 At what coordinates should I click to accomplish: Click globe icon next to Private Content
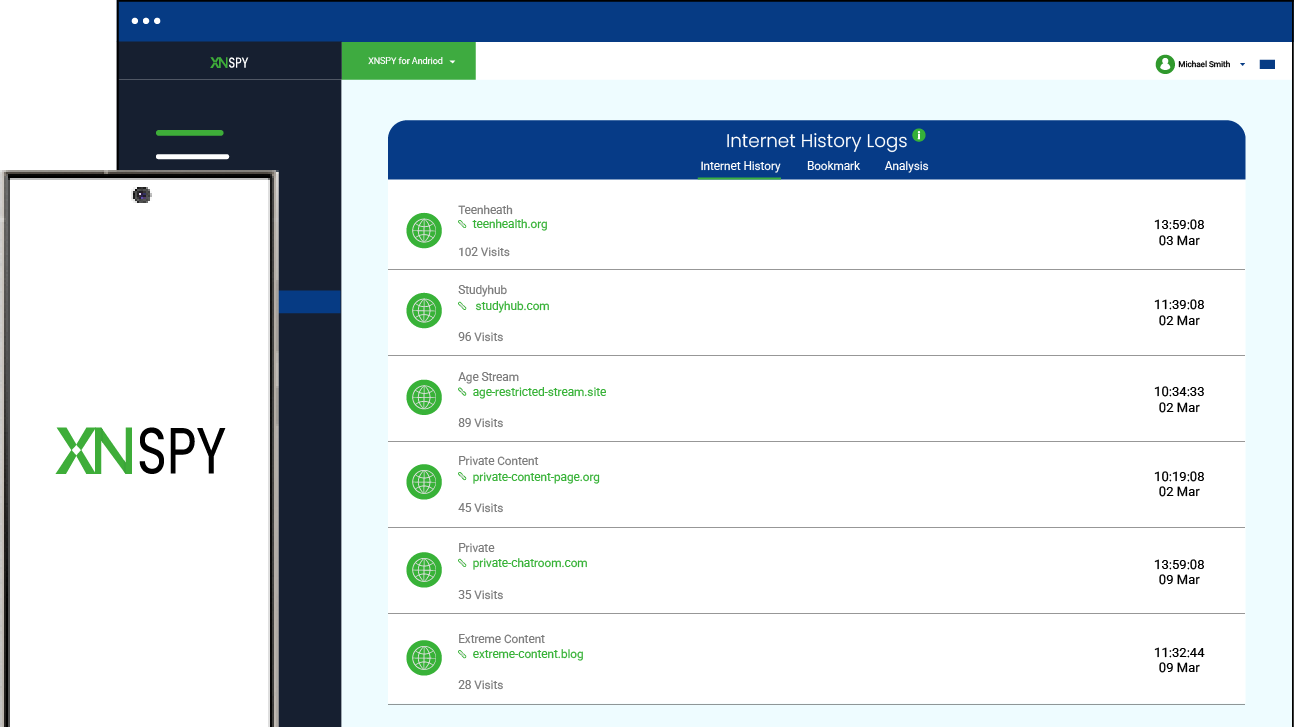(x=424, y=482)
